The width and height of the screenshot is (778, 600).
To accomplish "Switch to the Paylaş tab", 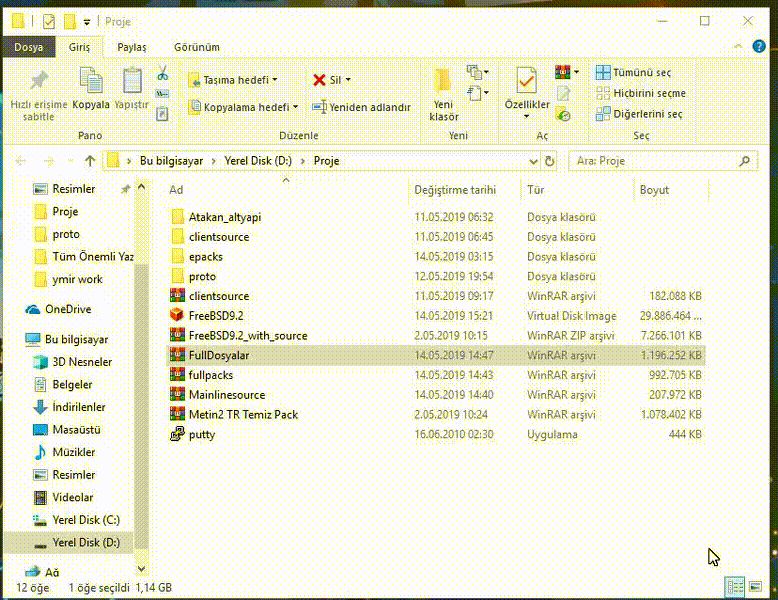I will tap(131, 47).
